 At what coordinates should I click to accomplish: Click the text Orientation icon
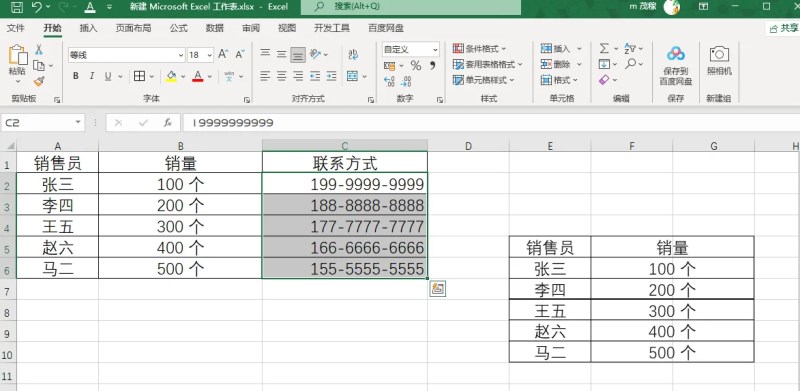tap(315, 54)
